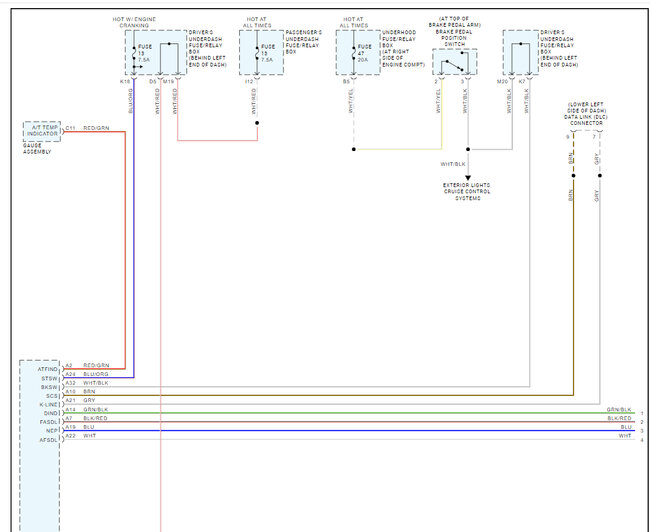Click the splice dot below I12 WHT/RED wire
Image resolution: width=650 pixels, height=532 pixels.
click(257, 123)
